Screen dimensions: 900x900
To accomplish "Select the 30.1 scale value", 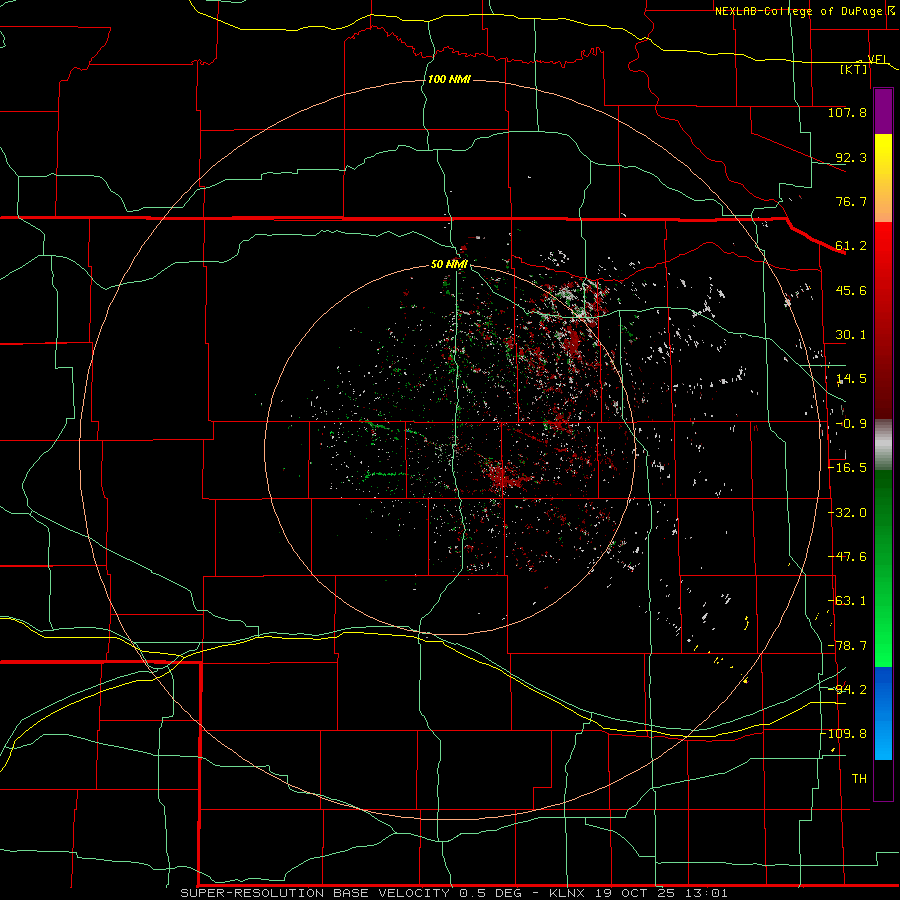I will pyautogui.click(x=851, y=335).
